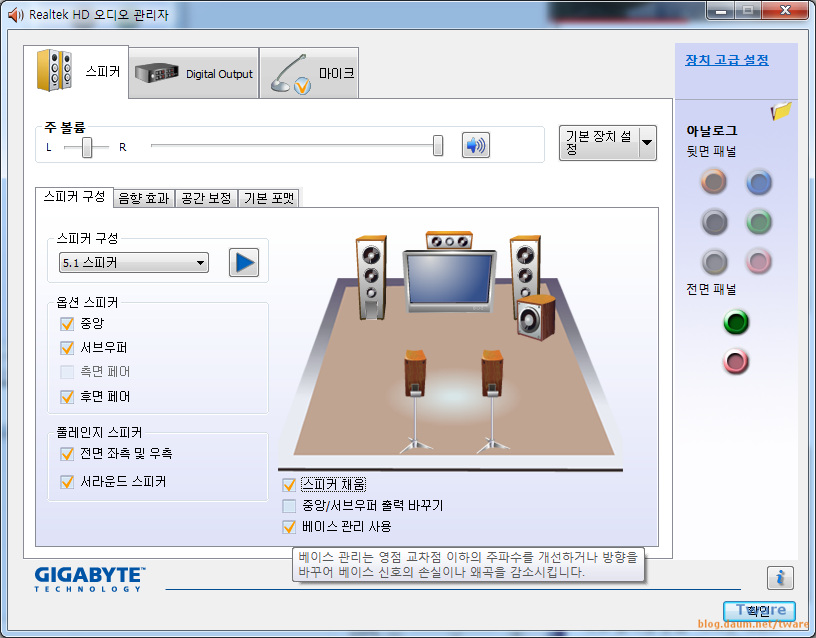Open the 공간 보정 tab

click(207, 198)
